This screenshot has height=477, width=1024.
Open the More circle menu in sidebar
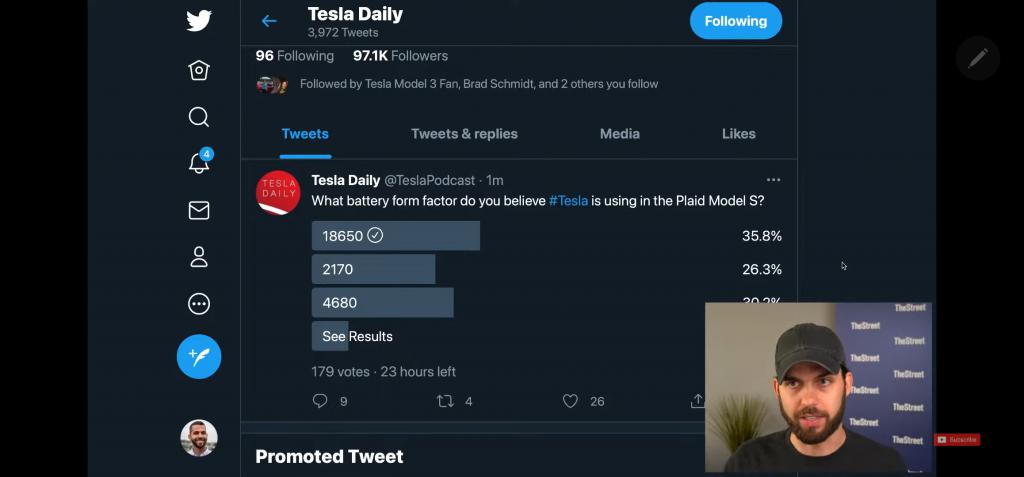(x=199, y=304)
